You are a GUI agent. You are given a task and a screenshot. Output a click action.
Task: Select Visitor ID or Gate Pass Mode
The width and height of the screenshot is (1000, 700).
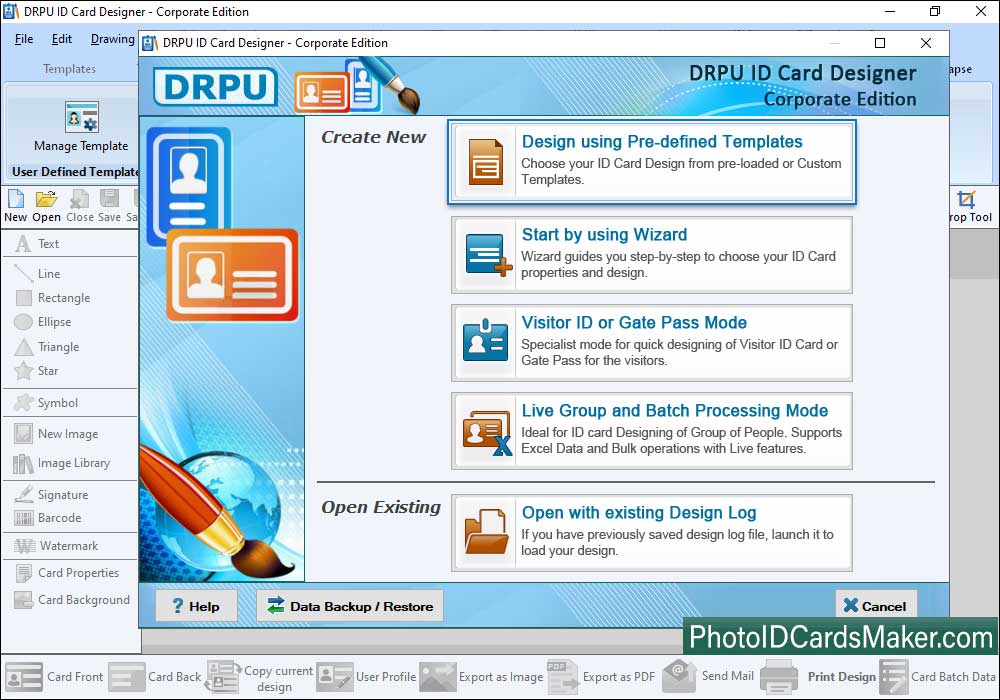click(x=651, y=342)
